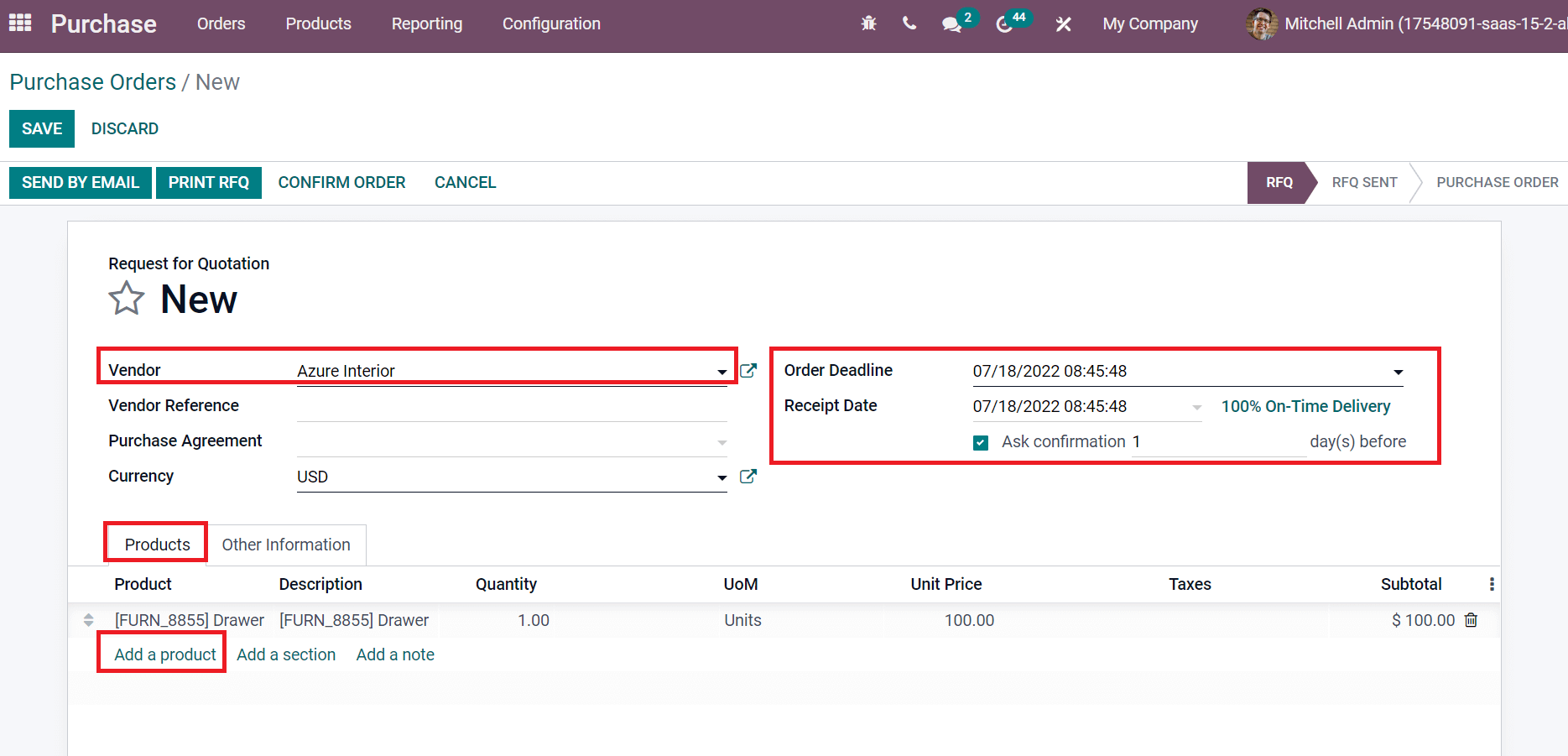
Task: Go back to Purchase Orders breadcrumb
Action: click(x=93, y=82)
